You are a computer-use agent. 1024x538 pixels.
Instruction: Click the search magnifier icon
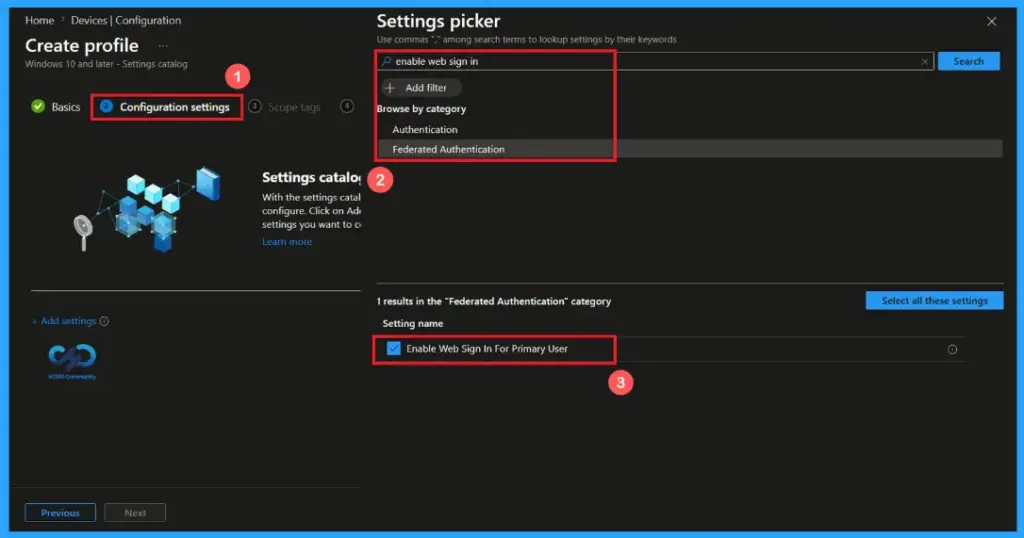(x=386, y=61)
